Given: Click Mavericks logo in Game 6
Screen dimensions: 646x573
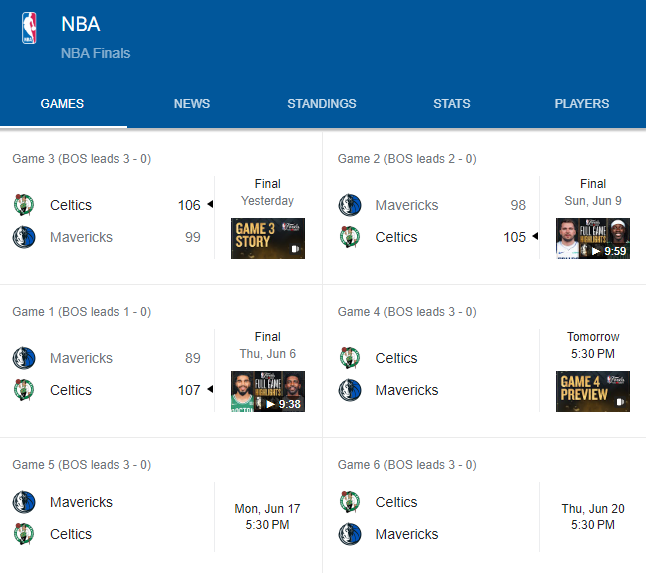Looking at the screenshot, I should coord(350,534).
